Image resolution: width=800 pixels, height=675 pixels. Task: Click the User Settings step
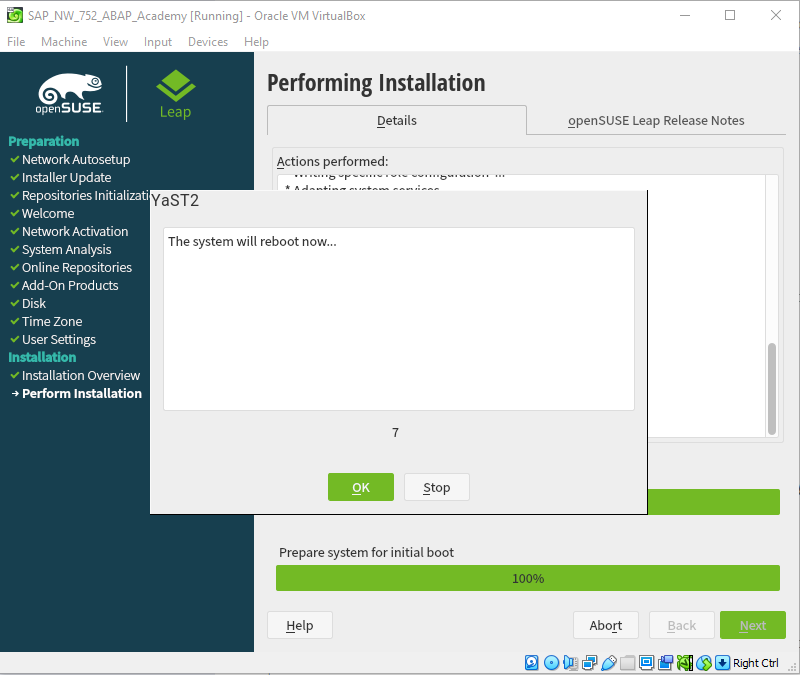(59, 340)
